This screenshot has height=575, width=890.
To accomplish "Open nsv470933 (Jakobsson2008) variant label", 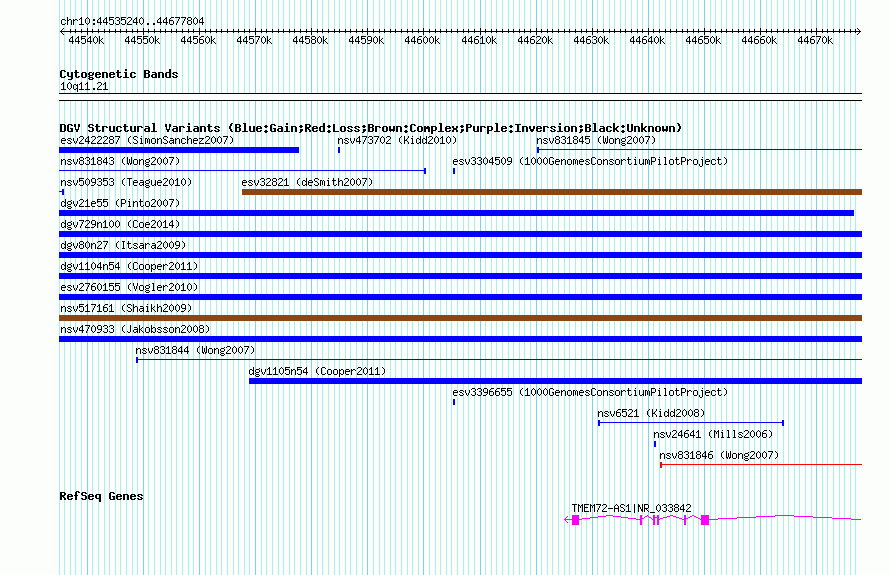I will pos(135,329).
